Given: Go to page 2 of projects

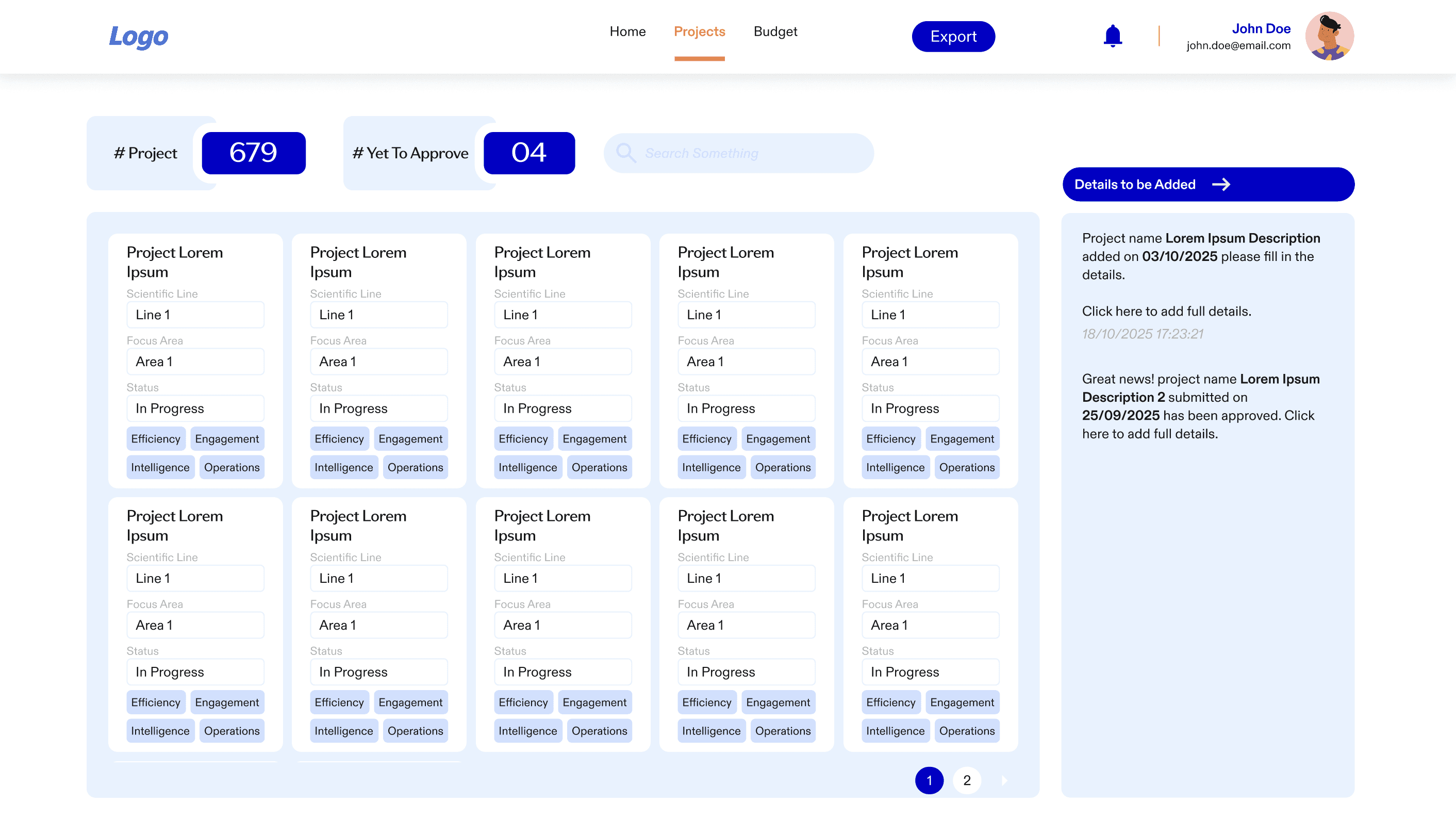Looking at the screenshot, I should 967,780.
